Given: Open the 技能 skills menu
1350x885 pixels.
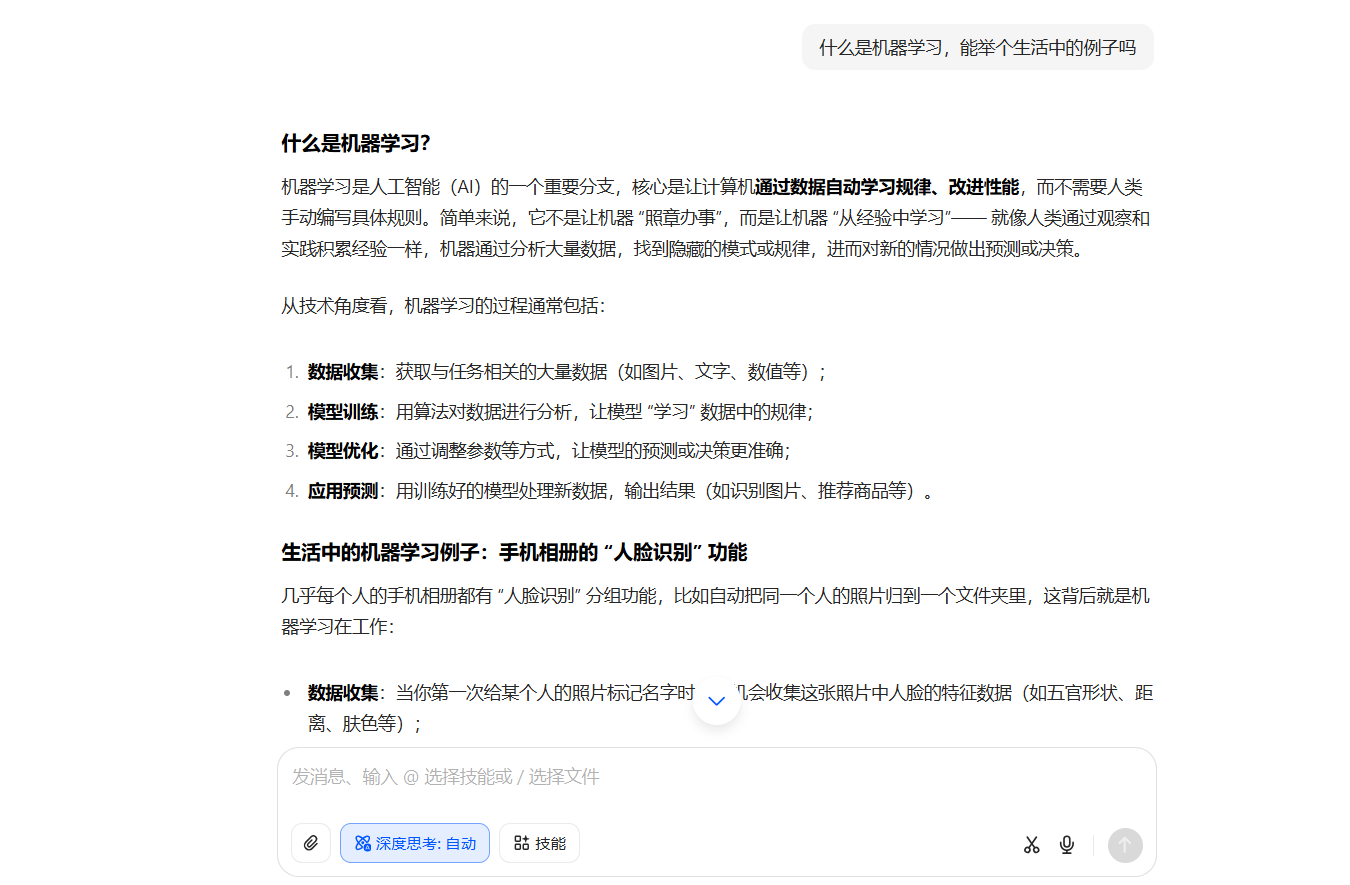Looking at the screenshot, I should pos(540,843).
